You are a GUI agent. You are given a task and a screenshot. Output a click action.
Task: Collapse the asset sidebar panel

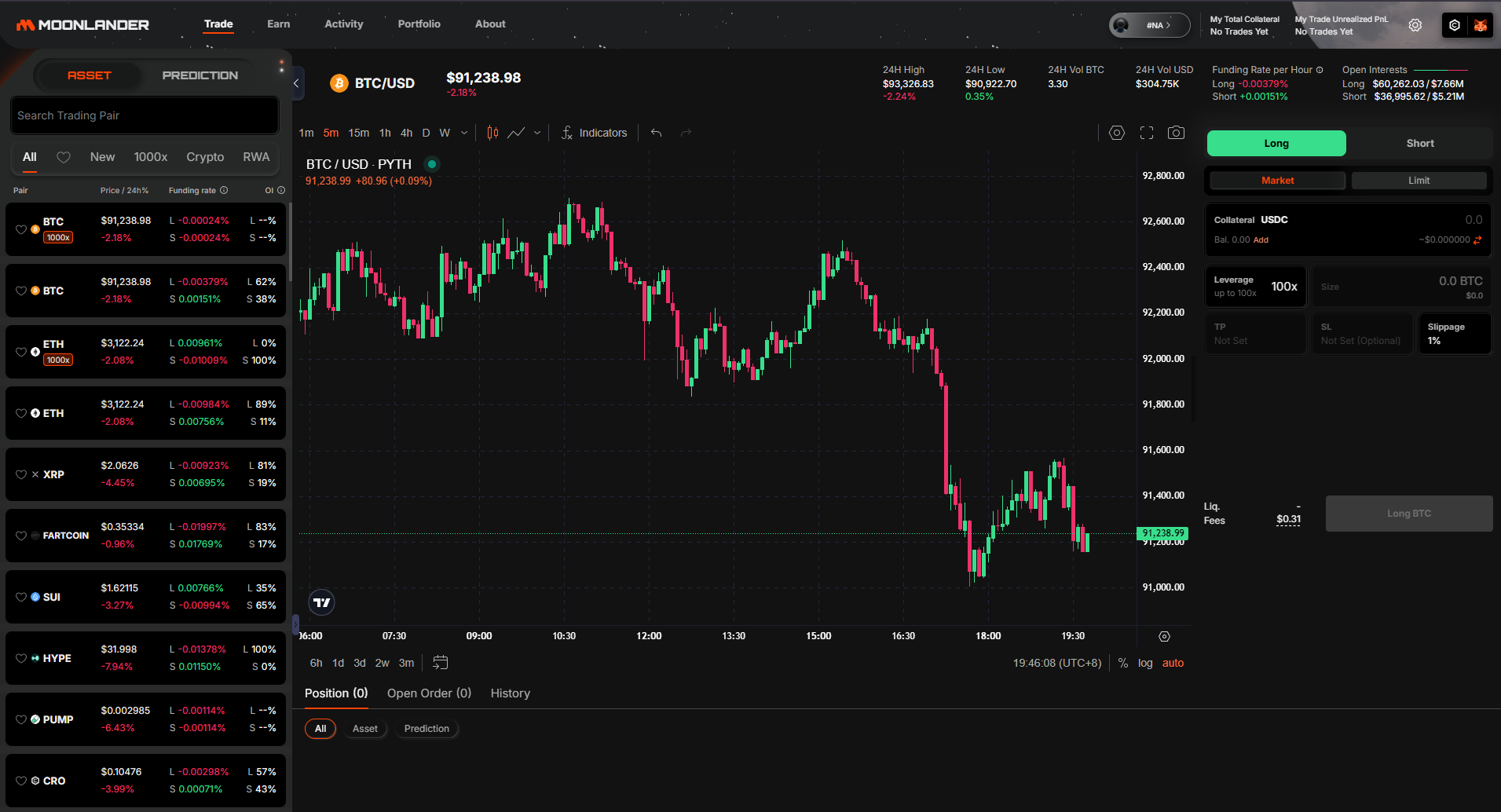pos(296,83)
